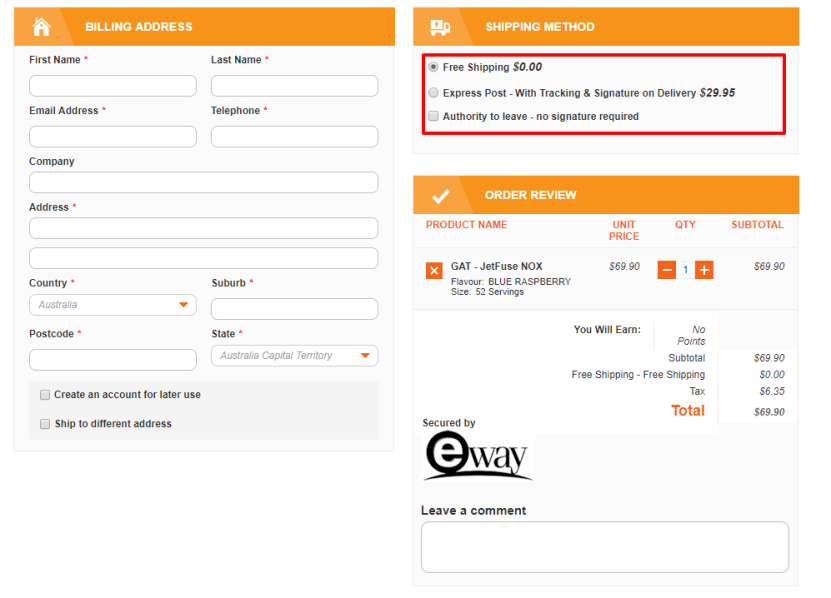Click the GAT - JetFuse NOX product name
The image size is (831, 598).
tap(497, 266)
